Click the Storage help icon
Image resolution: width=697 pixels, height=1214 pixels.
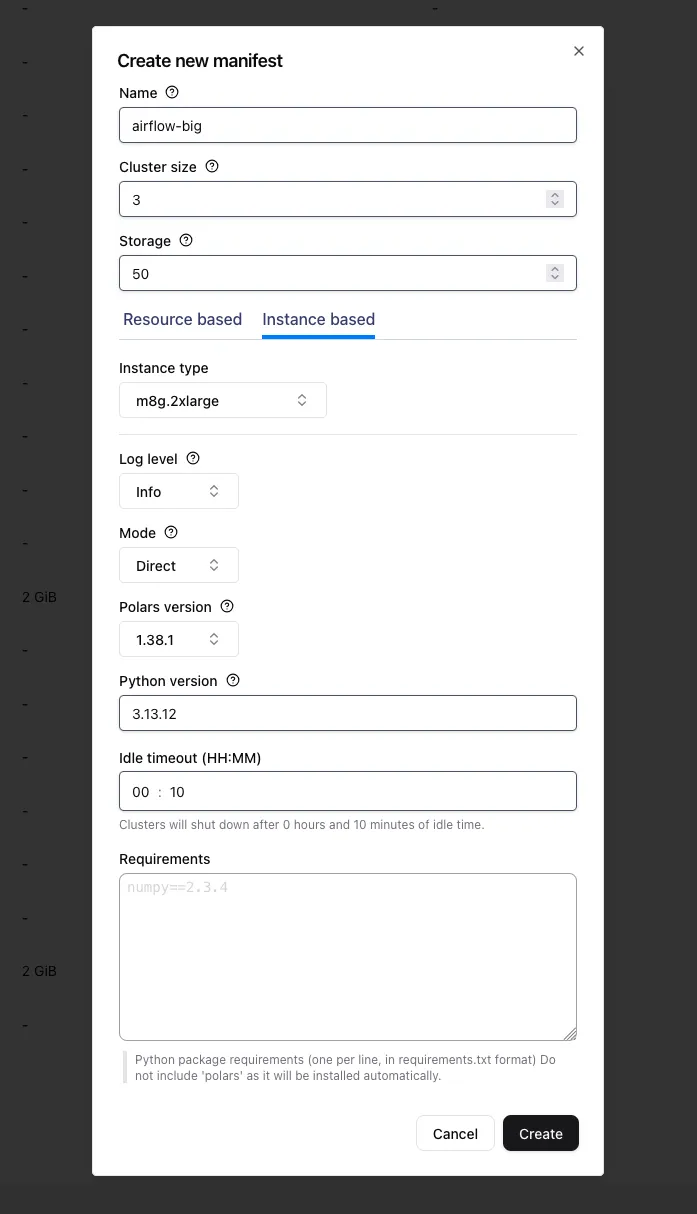[x=186, y=240]
